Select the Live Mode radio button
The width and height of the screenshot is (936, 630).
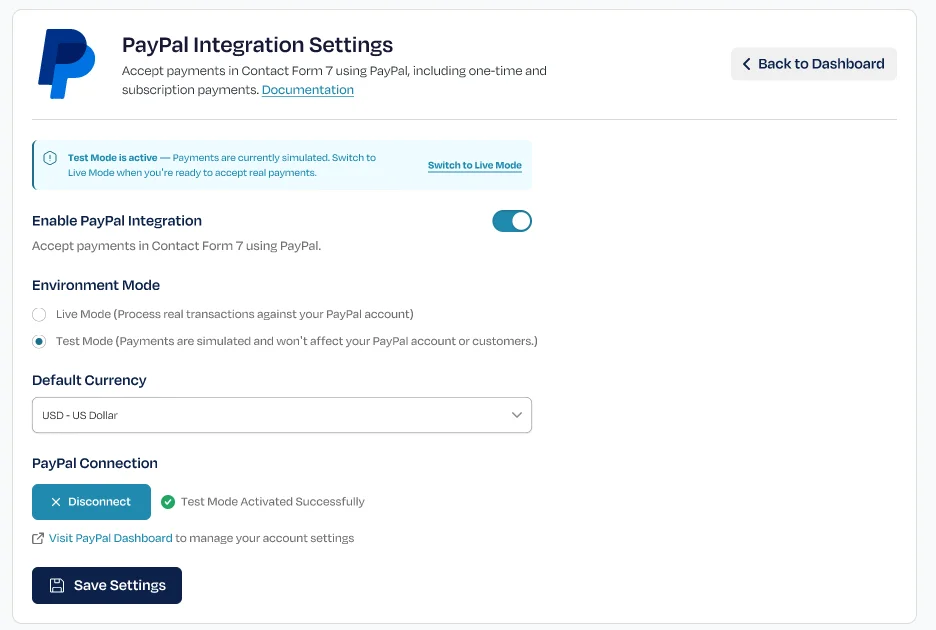click(39, 315)
